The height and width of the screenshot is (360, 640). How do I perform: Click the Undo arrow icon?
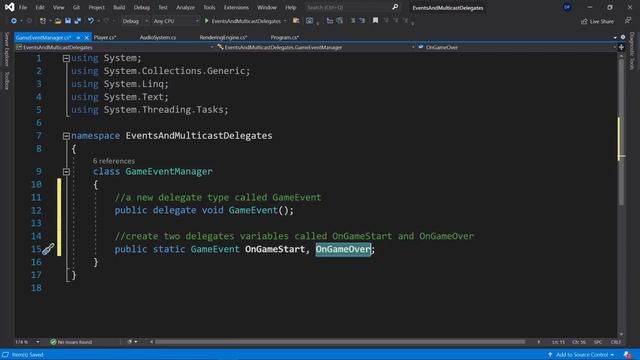91,21
